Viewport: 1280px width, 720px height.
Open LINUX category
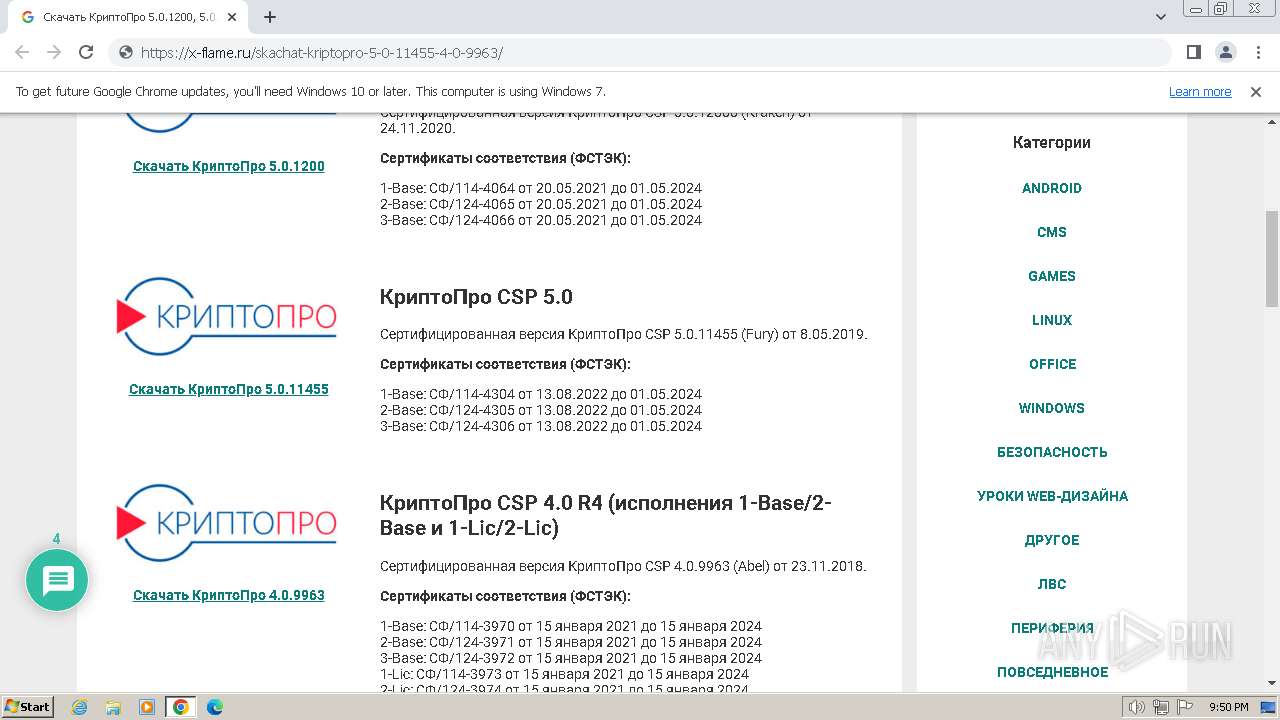point(1052,320)
